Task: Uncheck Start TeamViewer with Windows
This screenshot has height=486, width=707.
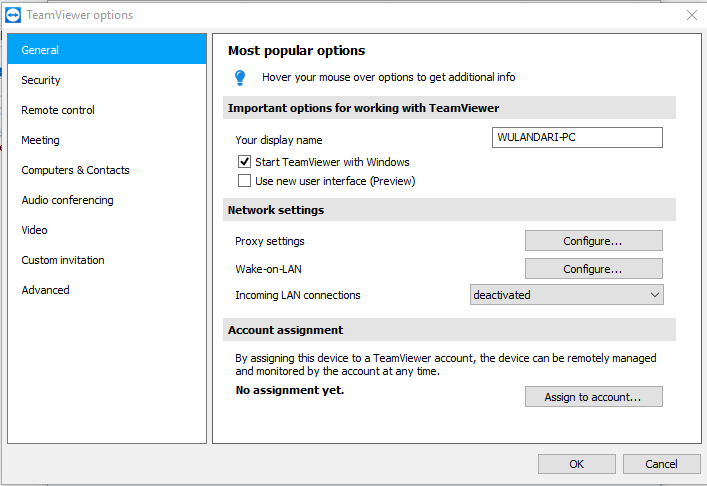Action: coord(244,161)
